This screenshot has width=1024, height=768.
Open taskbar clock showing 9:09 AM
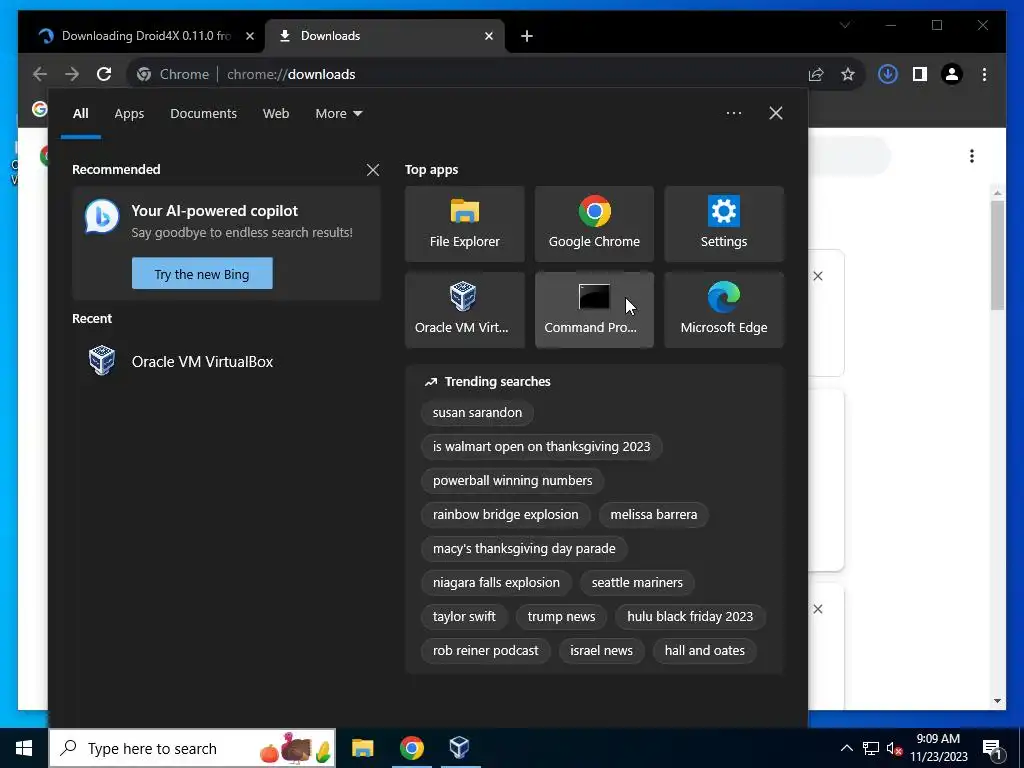(938, 748)
